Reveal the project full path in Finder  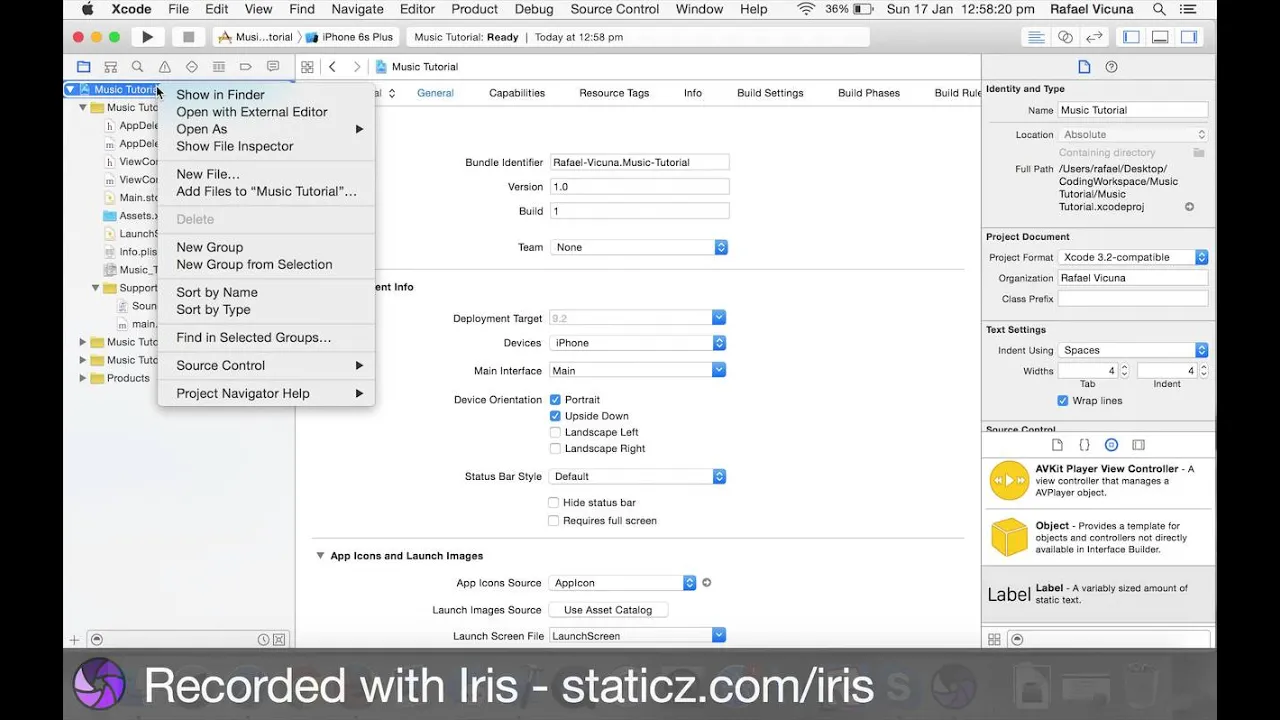coord(1190,207)
